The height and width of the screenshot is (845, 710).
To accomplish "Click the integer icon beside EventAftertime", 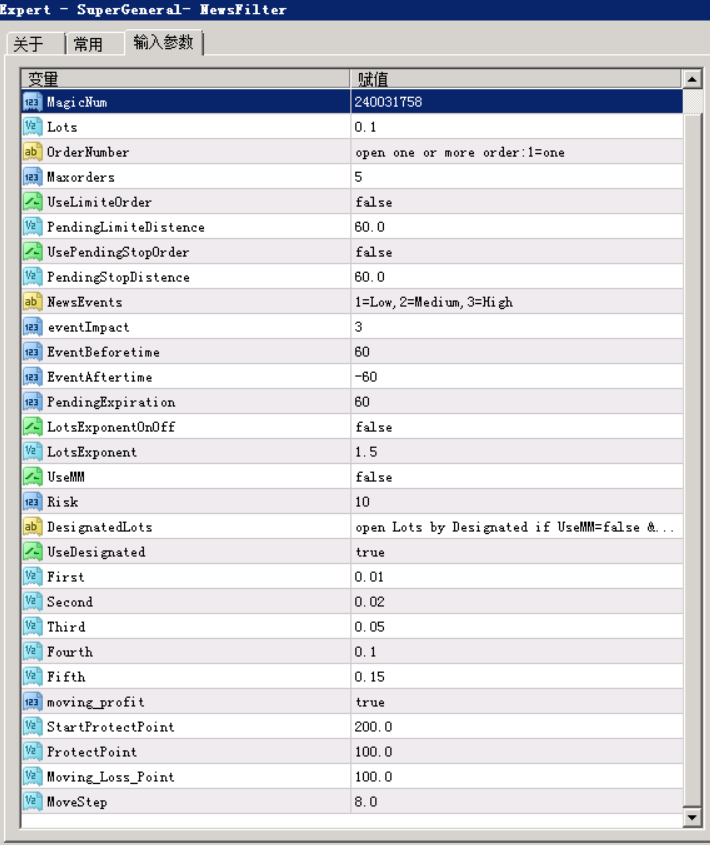I will 32,377.
